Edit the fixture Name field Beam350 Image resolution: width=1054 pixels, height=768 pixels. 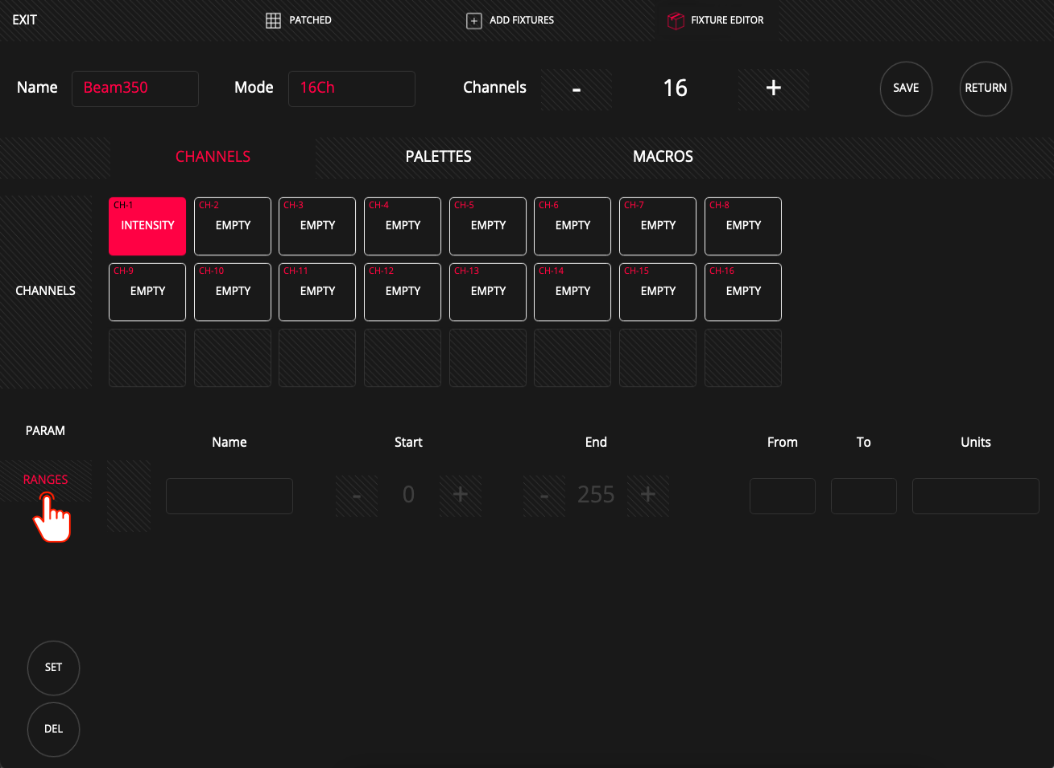tap(135, 89)
